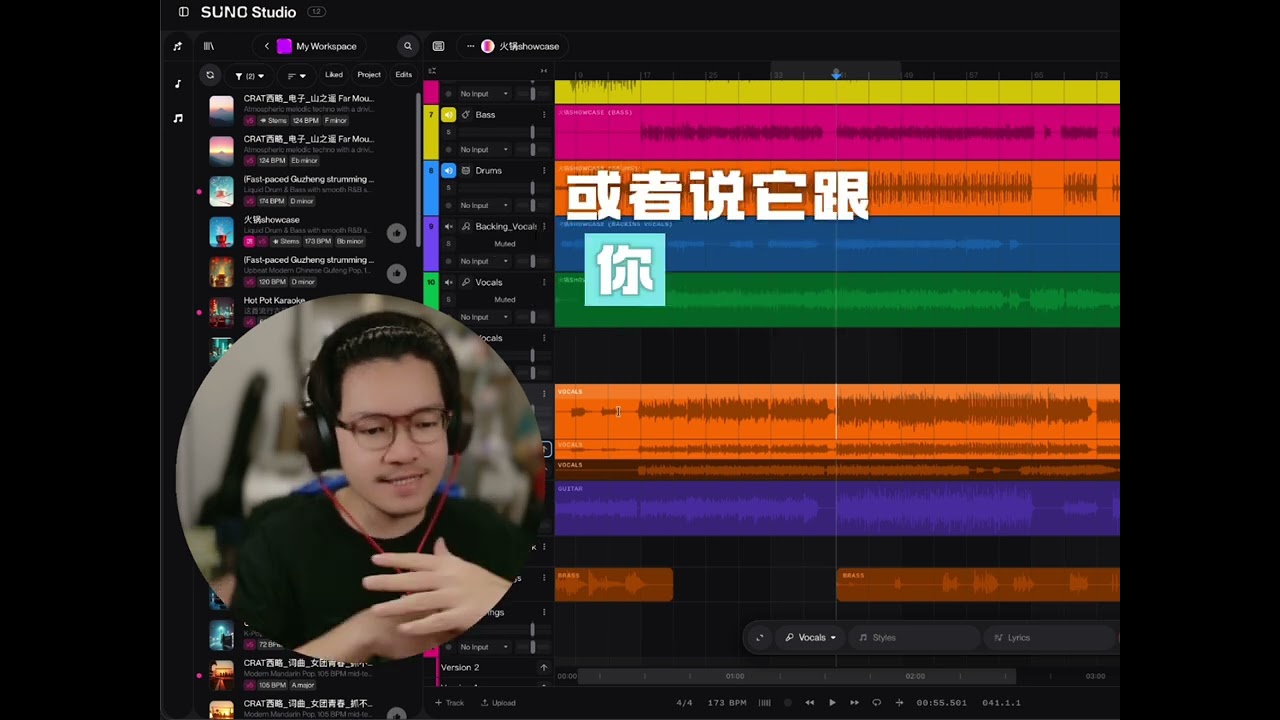Open the No Input dropdown on the topmost track
The height and width of the screenshot is (720, 1280).
484,94
